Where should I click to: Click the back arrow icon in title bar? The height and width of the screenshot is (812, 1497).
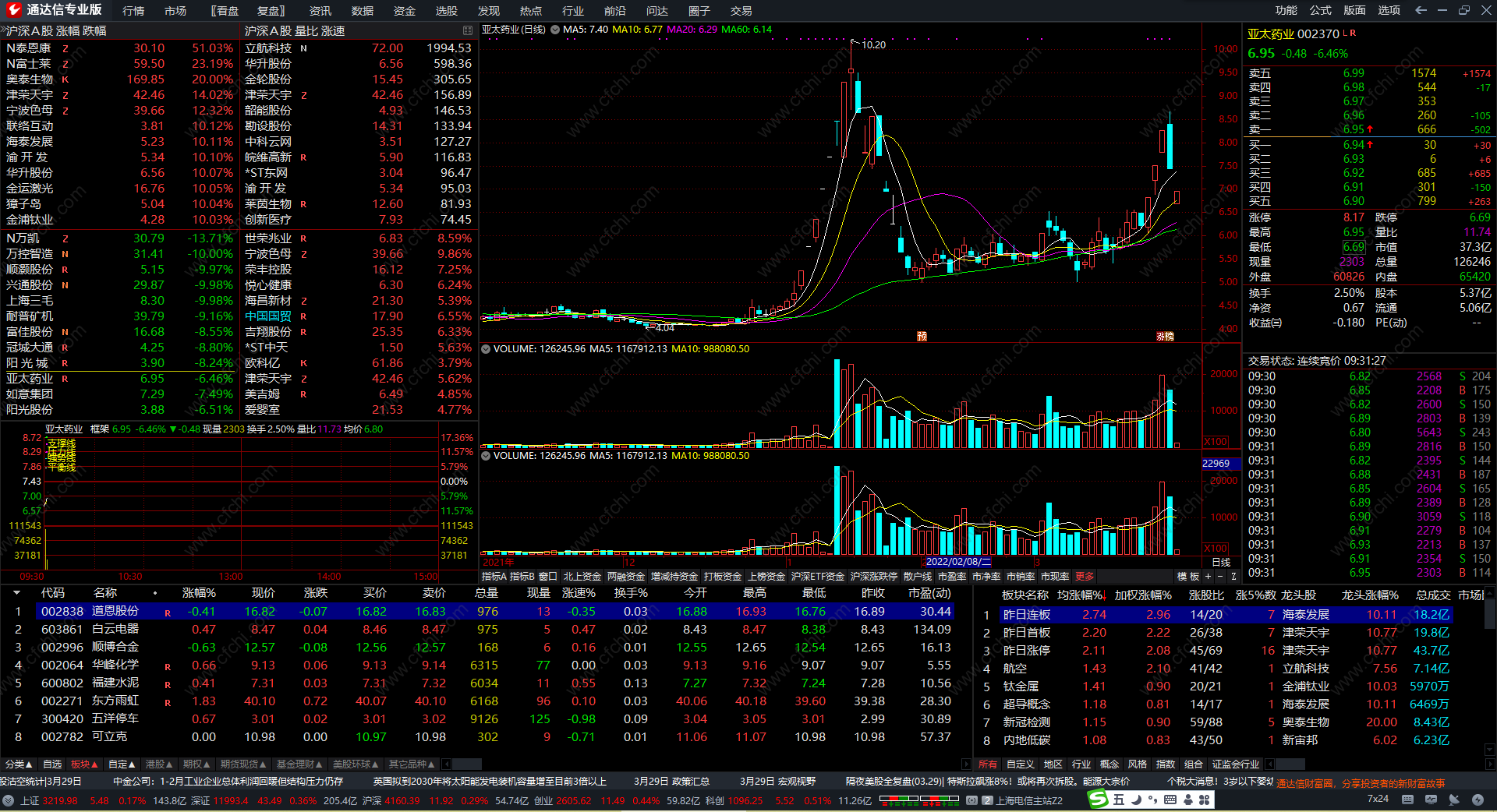[x=1421, y=10]
